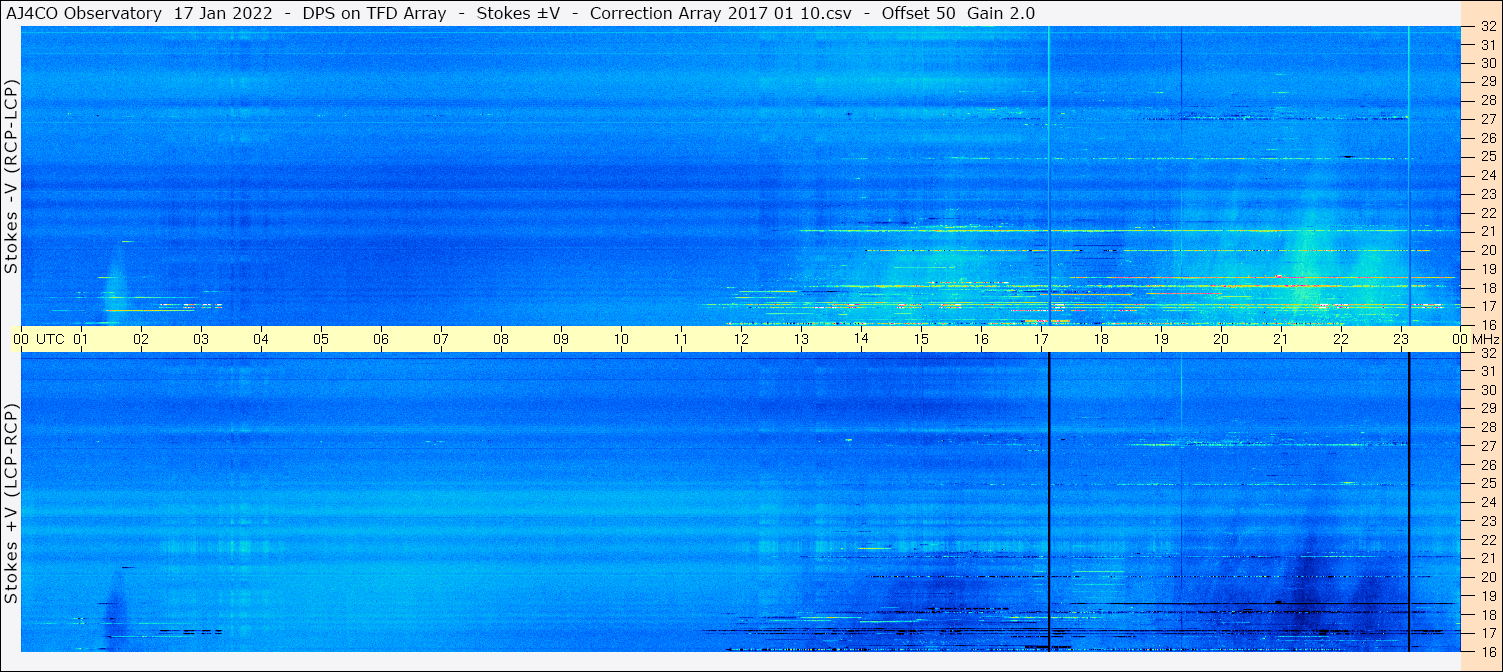Pick the 22 hour tick on time axis
This screenshot has height=672, width=1503.
tap(1341, 339)
